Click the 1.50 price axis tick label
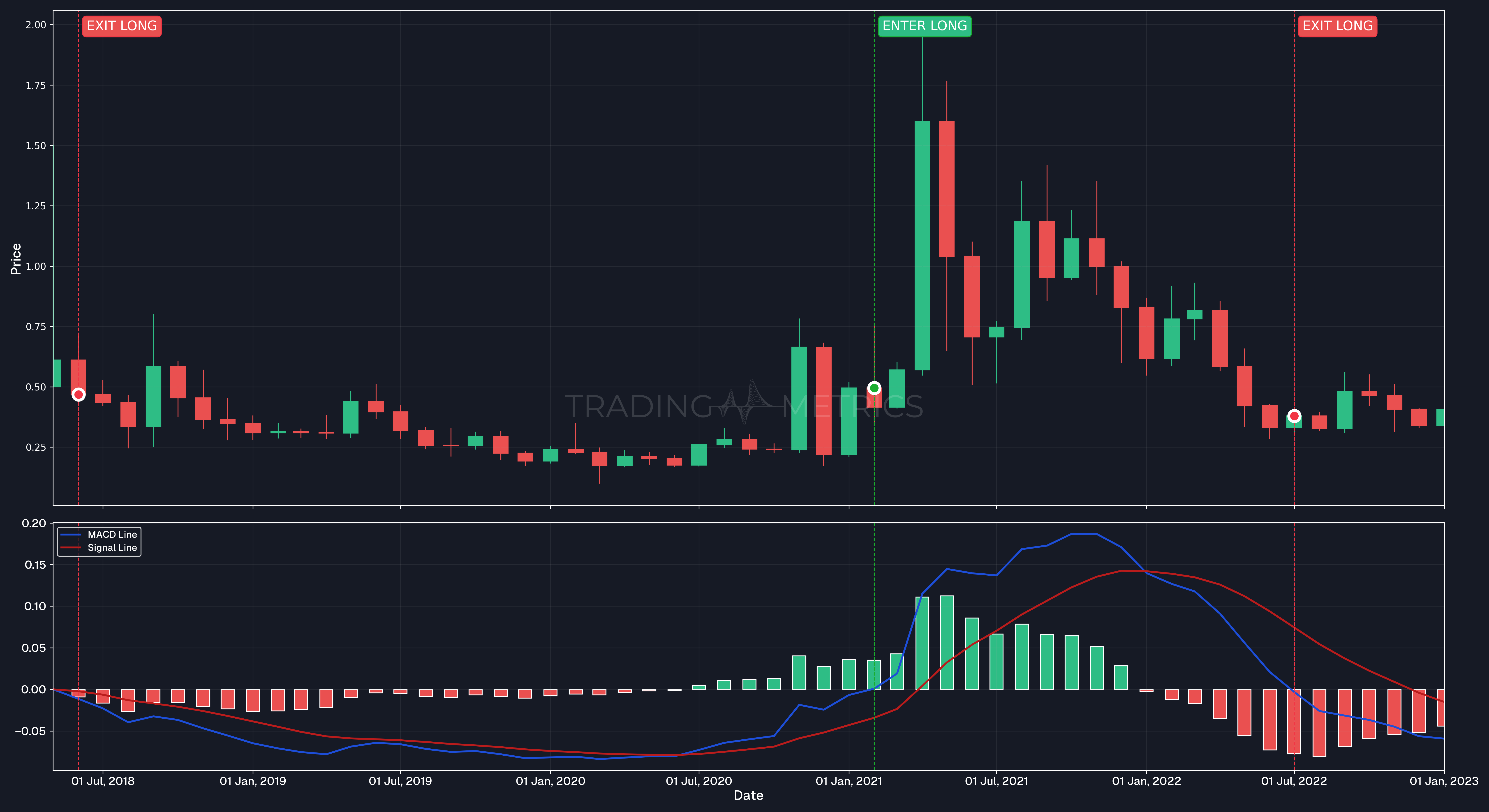Image resolution: width=1489 pixels, height=812 pixels. click(x=36, y=146)
